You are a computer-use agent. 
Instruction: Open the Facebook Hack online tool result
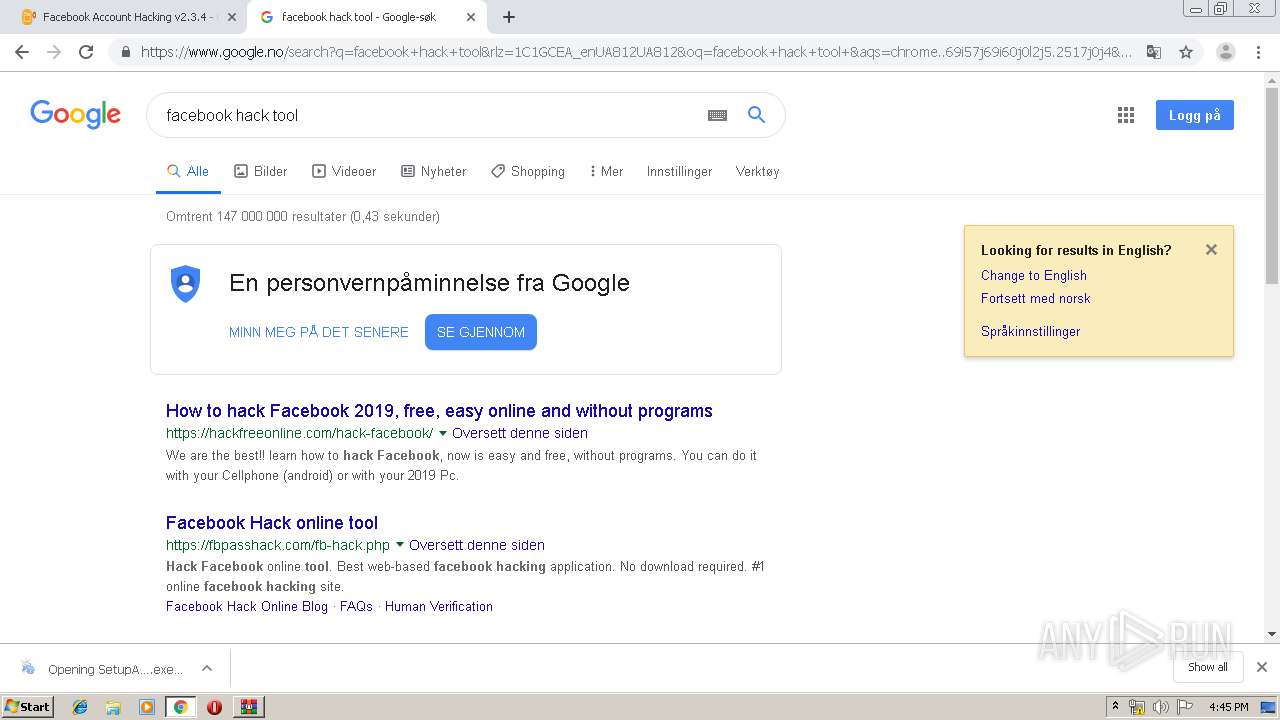point(272,523)
